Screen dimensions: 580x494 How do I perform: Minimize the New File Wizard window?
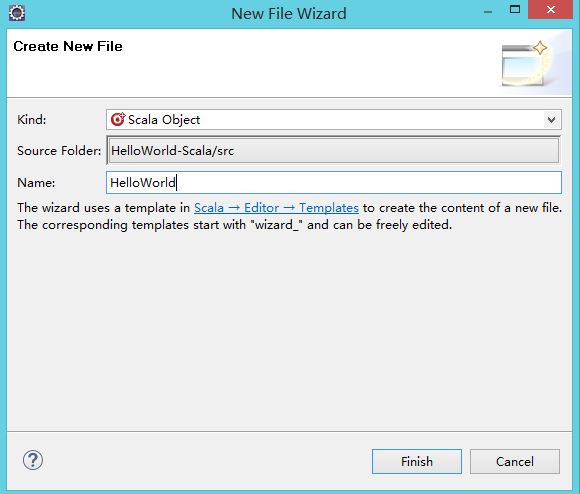tap(488, 11)
